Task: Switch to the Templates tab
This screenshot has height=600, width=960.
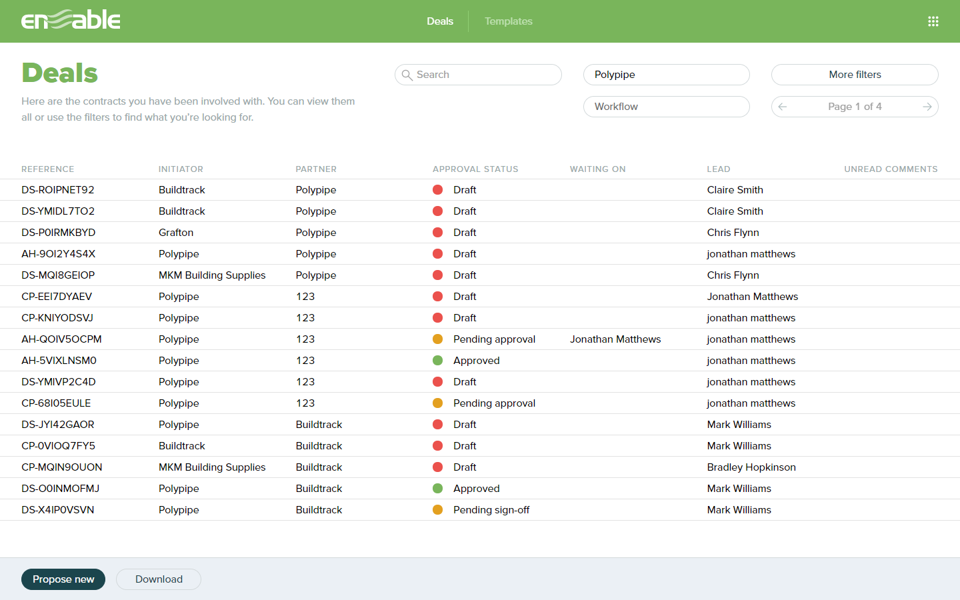Action: [508, 20]
